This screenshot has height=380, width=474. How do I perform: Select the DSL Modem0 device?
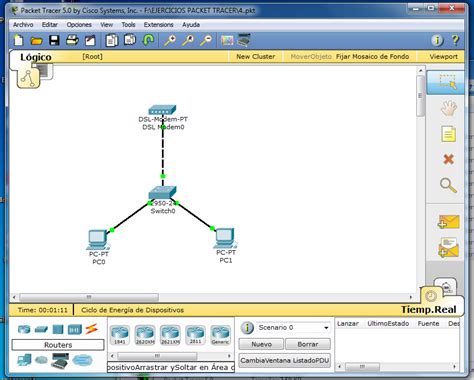pyautogui.click(x=162, y=110)
